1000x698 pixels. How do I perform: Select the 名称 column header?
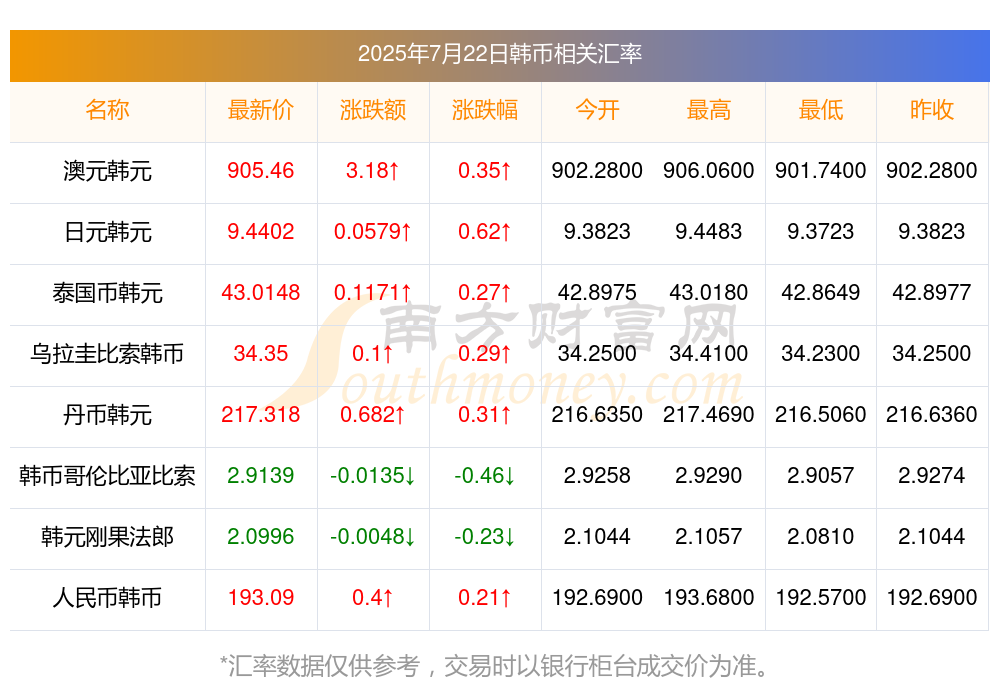(x=107, y=110)
